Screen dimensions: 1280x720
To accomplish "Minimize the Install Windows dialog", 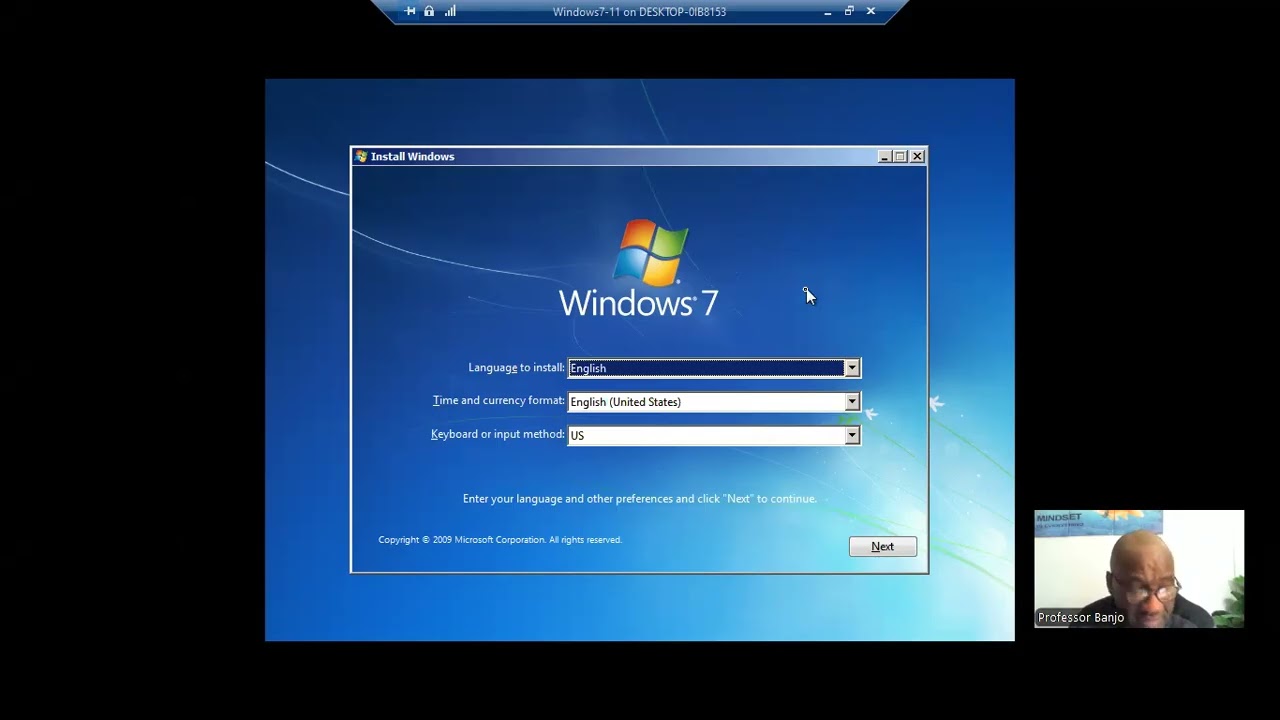I will (x=884, y=156).
